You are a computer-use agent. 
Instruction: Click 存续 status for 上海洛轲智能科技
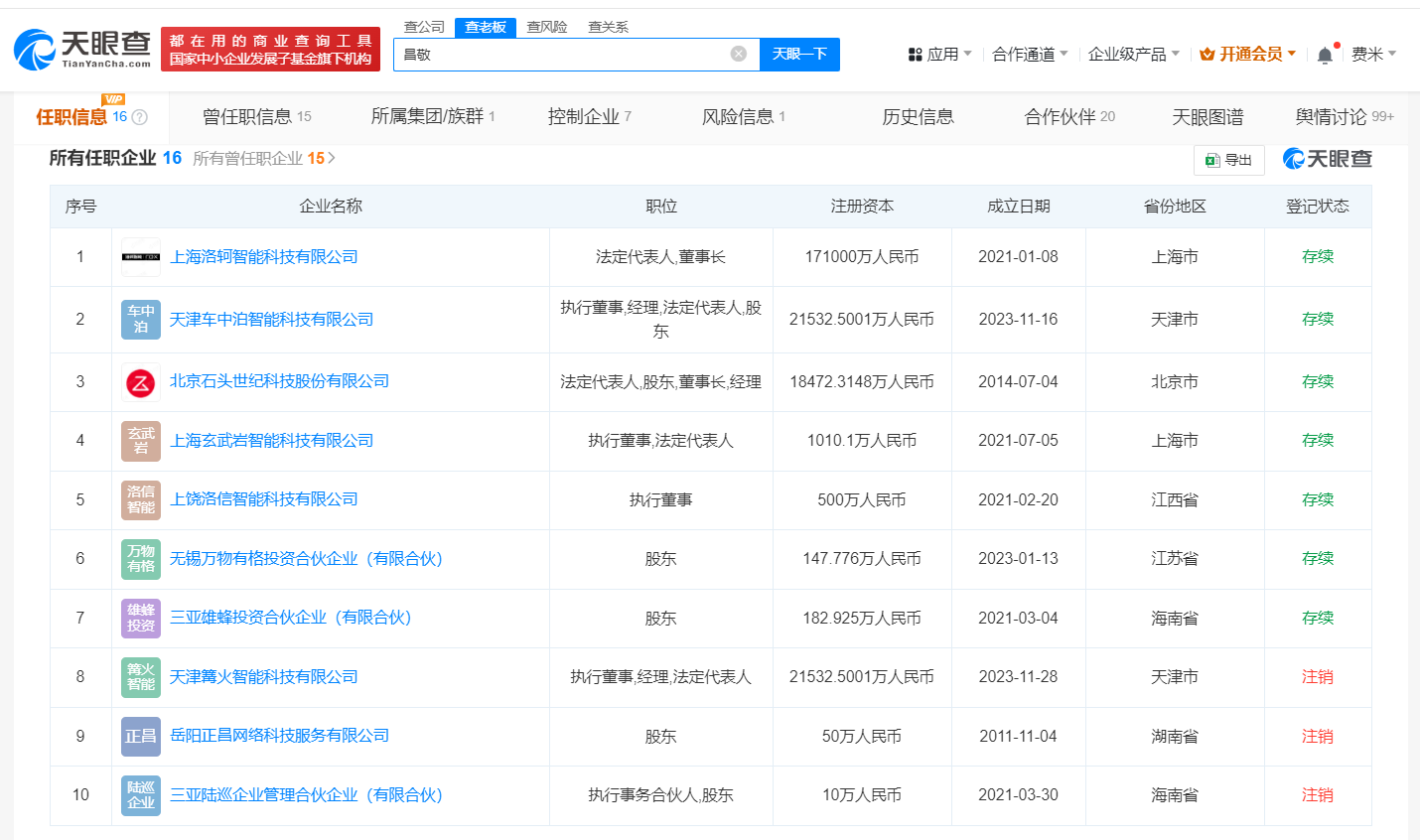pos(1318,257)
